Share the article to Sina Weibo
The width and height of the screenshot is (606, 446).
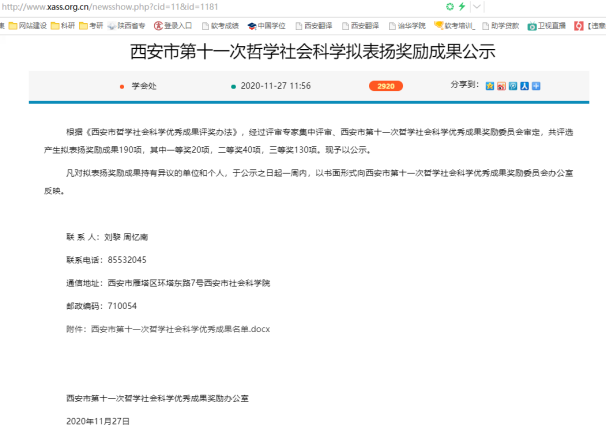click(x=501, y=86)
